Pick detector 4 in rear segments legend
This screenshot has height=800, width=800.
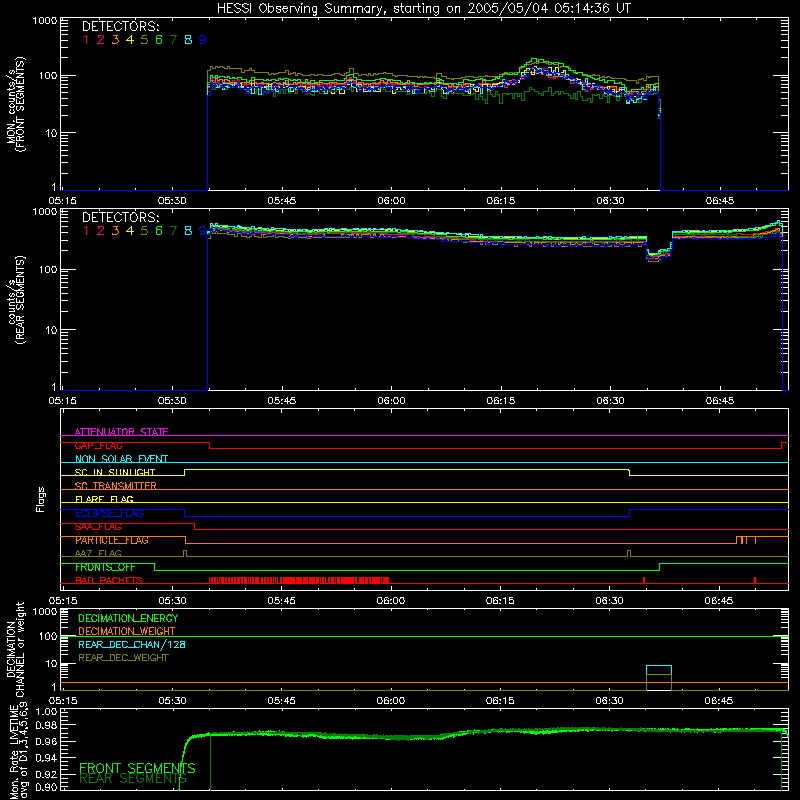pyautogui.click(x=130, y=231)
